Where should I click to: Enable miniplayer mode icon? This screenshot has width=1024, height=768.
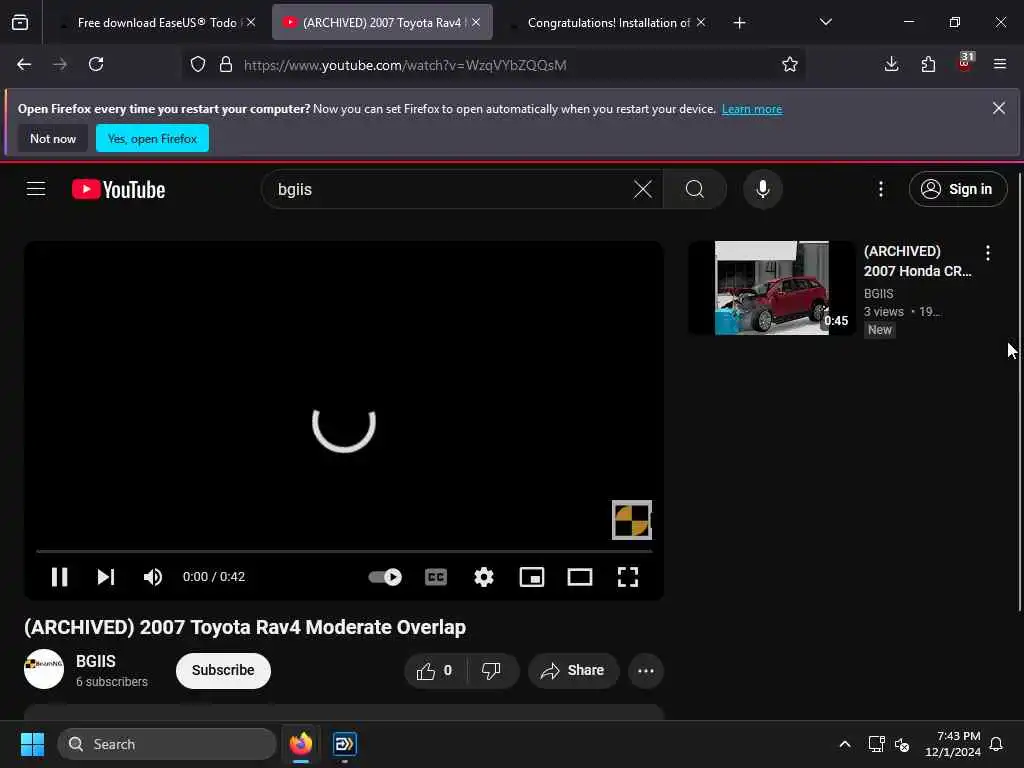(532, 577)
